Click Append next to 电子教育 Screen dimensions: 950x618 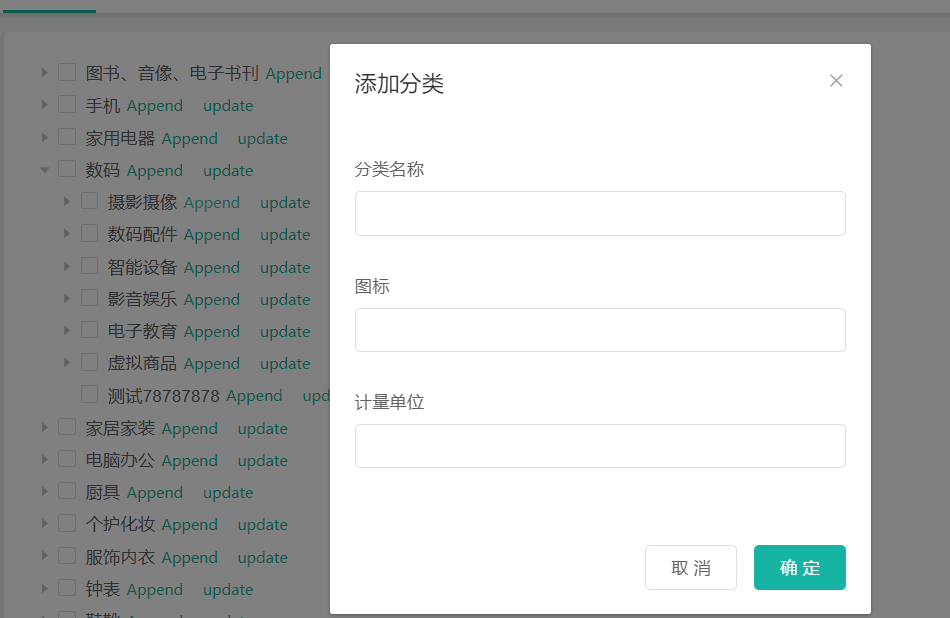(212, 332)
